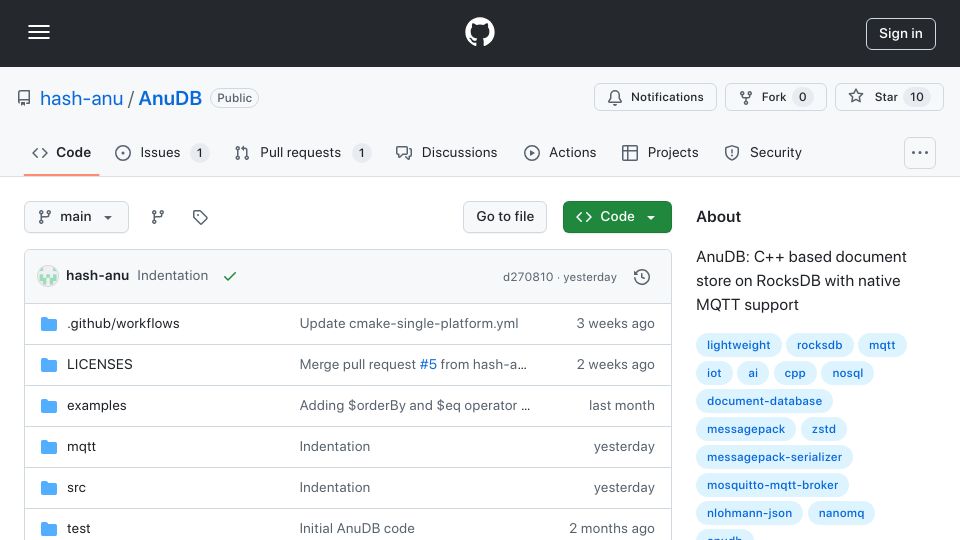Viewport: 960px width, 540px height.
Task: Expand the green Code dropdown
Action: tap(617, 217)
